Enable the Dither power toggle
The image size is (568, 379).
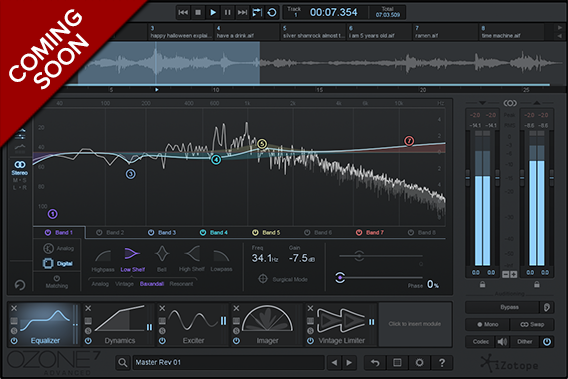pos(547,342)
